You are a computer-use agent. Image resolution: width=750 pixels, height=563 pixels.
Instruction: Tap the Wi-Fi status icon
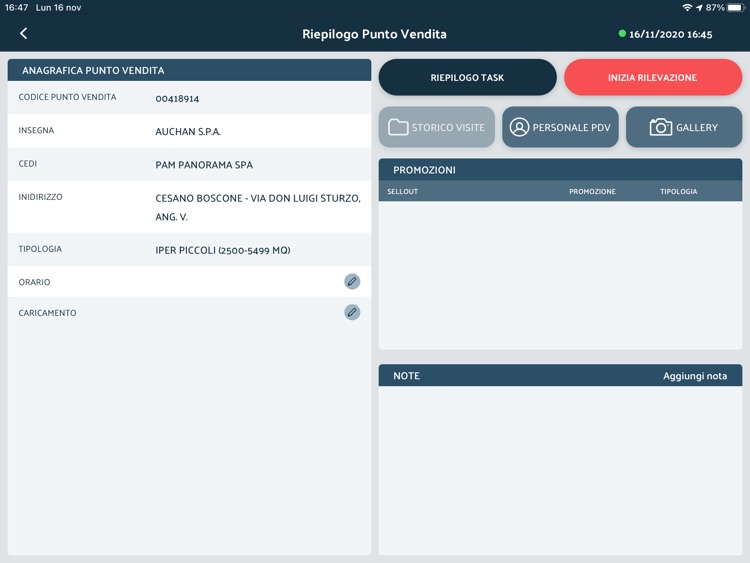point(687,7)
